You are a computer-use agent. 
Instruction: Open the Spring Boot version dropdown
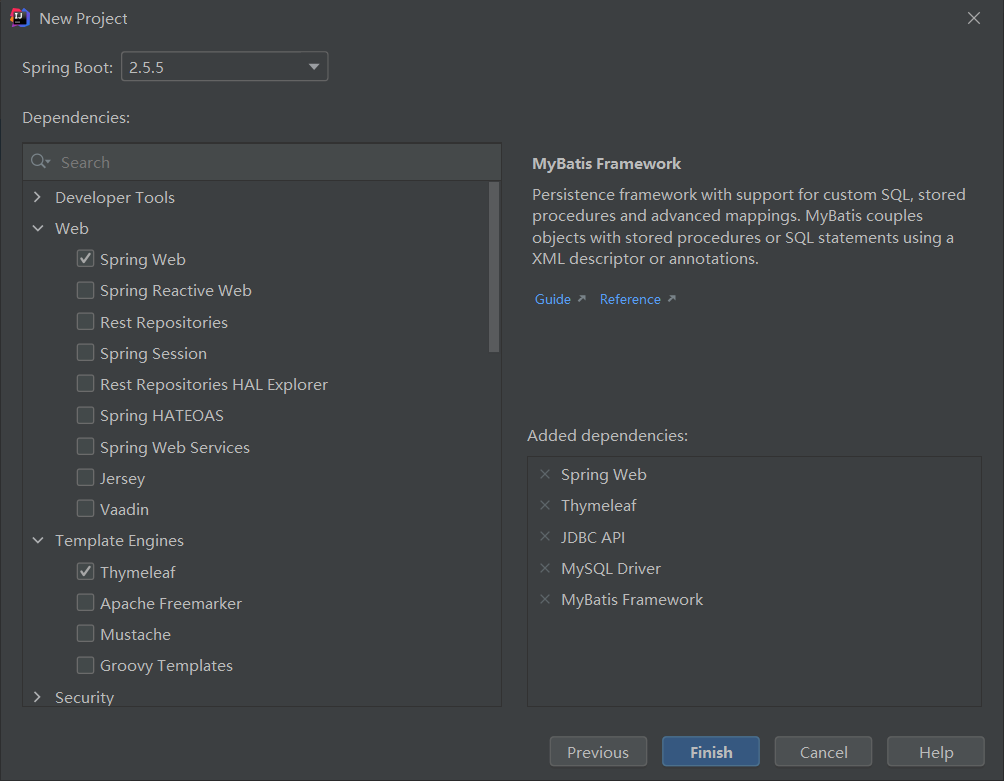pos(225,67)
